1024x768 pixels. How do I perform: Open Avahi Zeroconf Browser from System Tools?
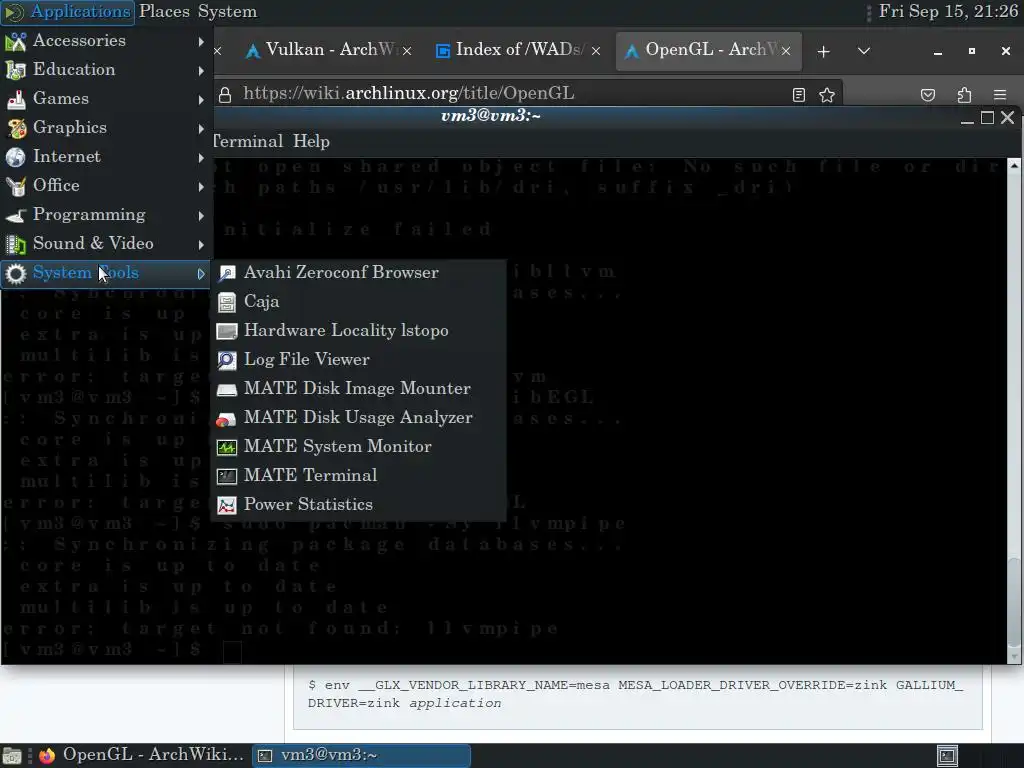point(359,272)
